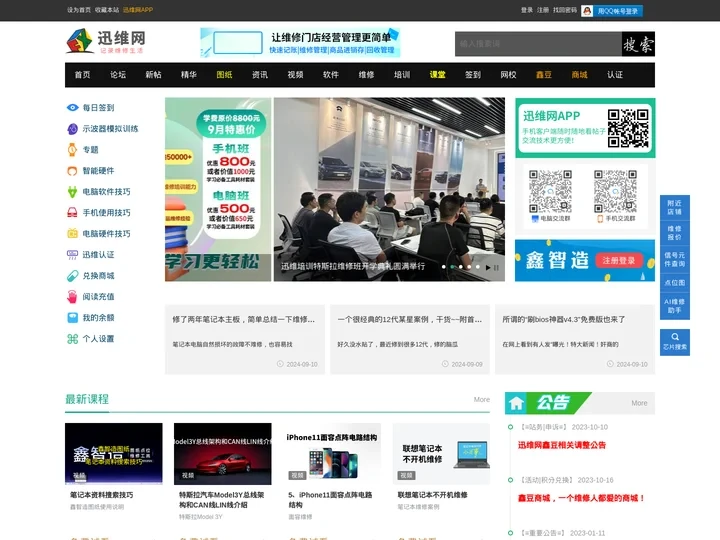Switch to the 鑫豆 nav item

pos(544,75)
